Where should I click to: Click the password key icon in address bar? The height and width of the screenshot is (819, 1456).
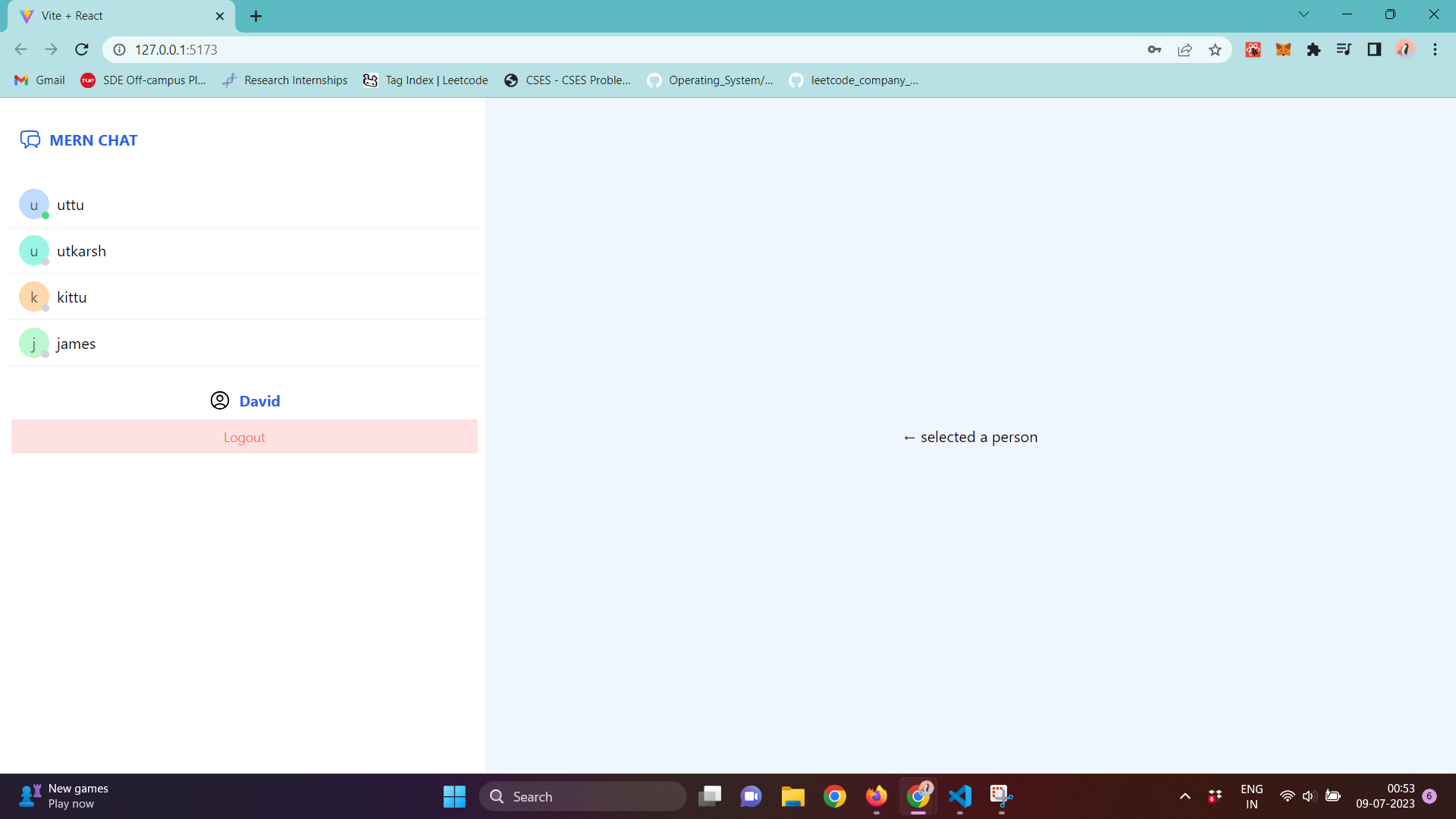pos(1154,50)
